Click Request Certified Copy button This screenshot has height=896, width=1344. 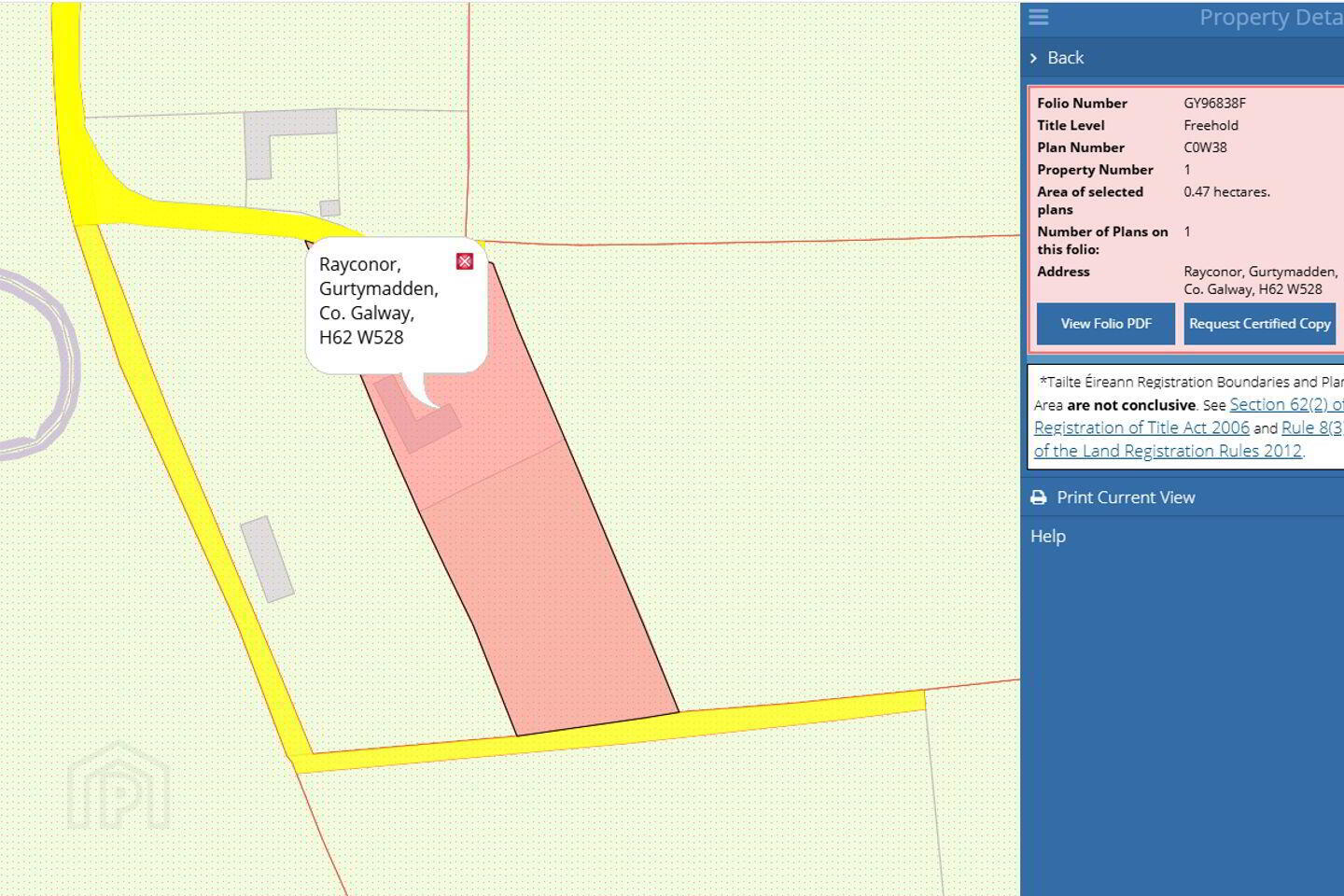[x=1260, y=324]
